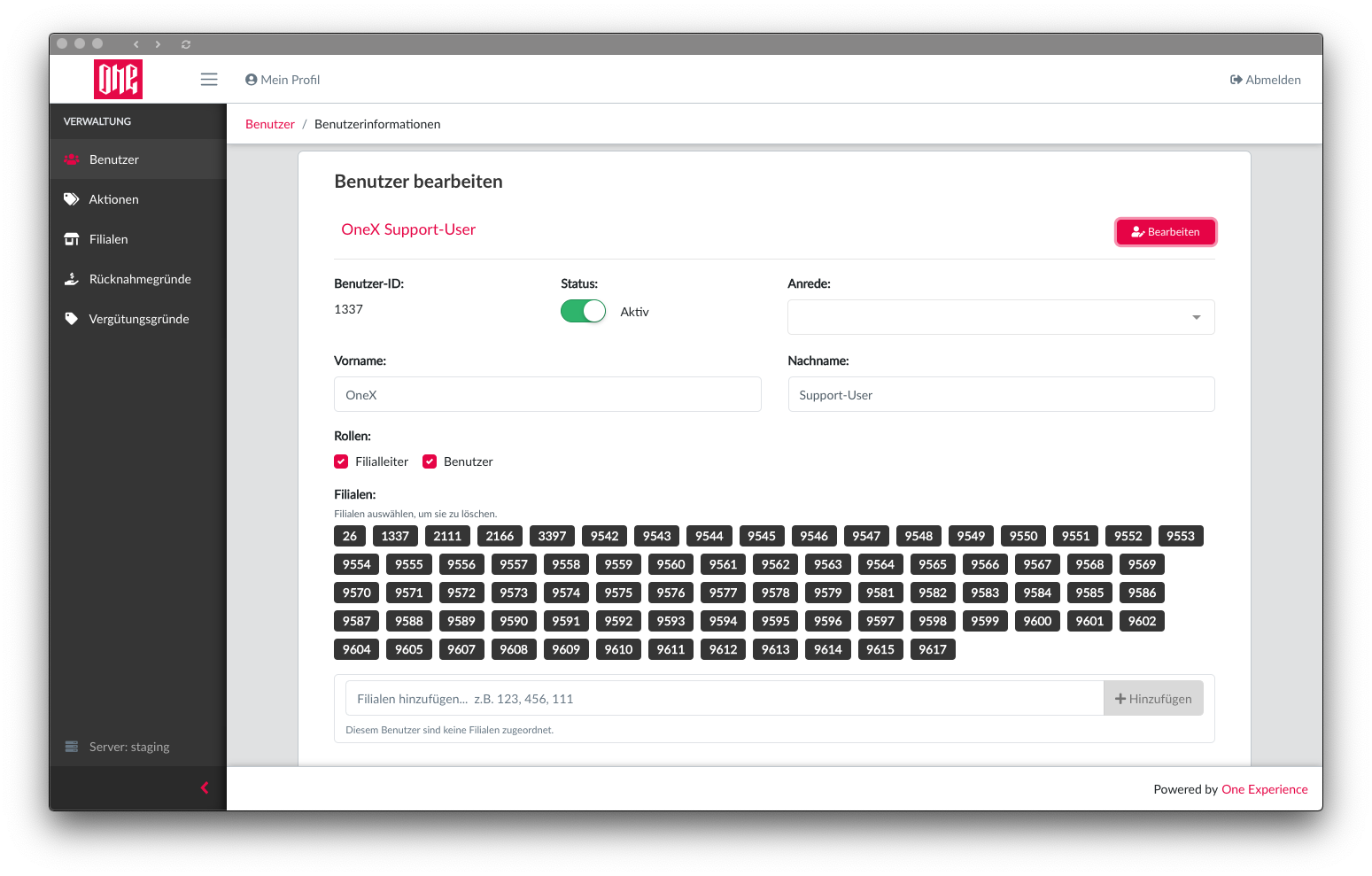This screenshot has height=876, width=1372.
Task: Collapse the sidebar with the red chevron
Action: 205,787
